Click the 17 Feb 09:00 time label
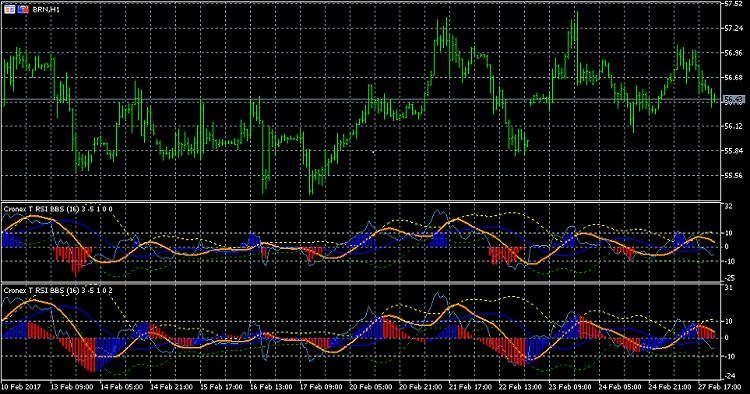Screen dimensions: 750x394 pos(321,387)
